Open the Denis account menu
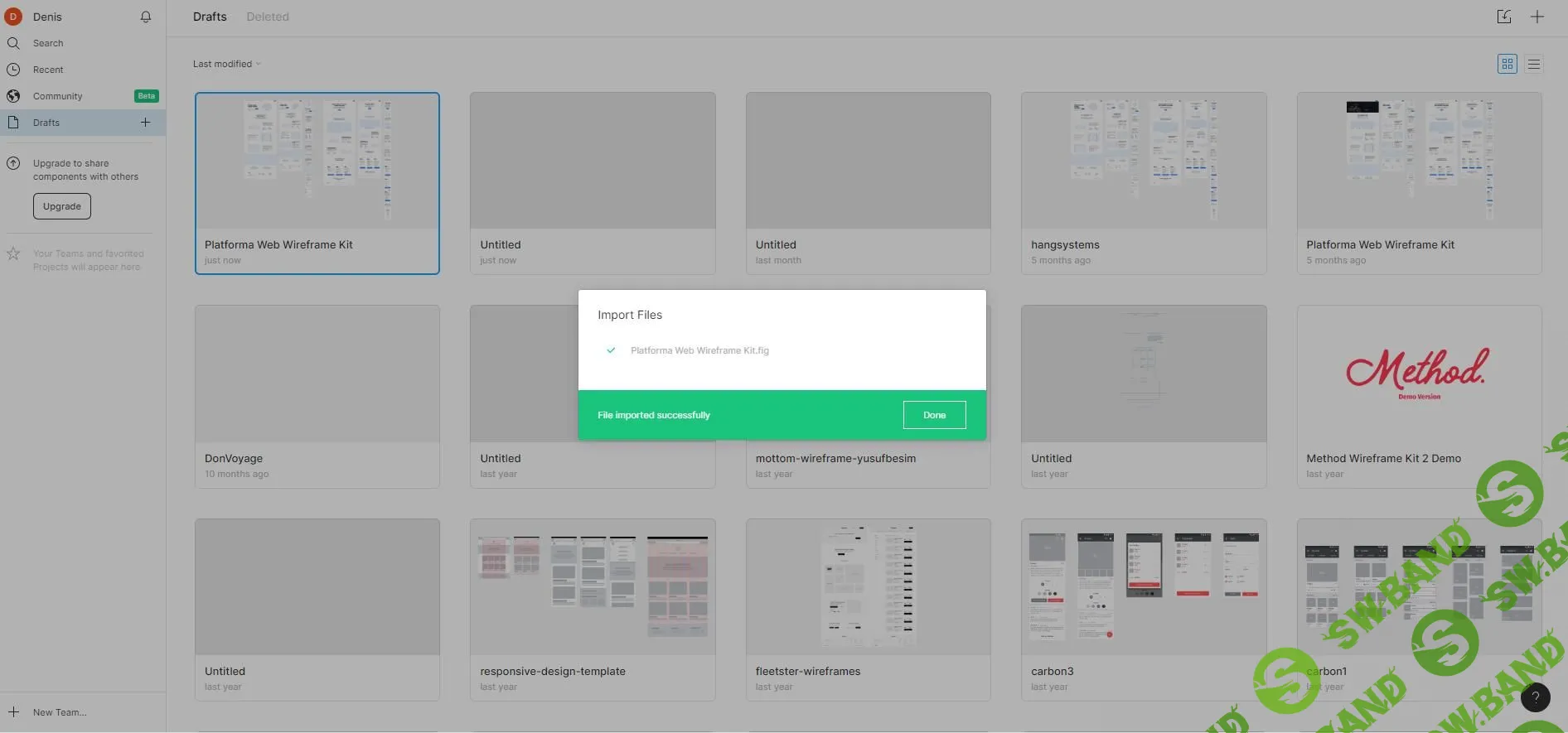 point(47,17)
